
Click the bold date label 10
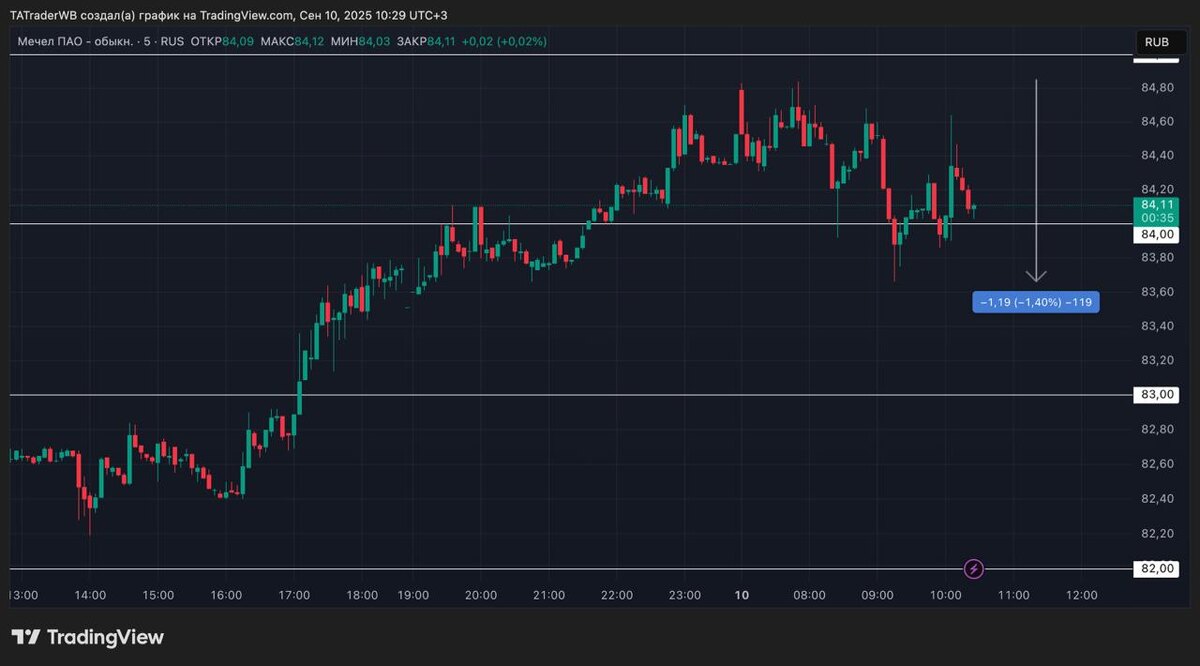click(741, 595)
